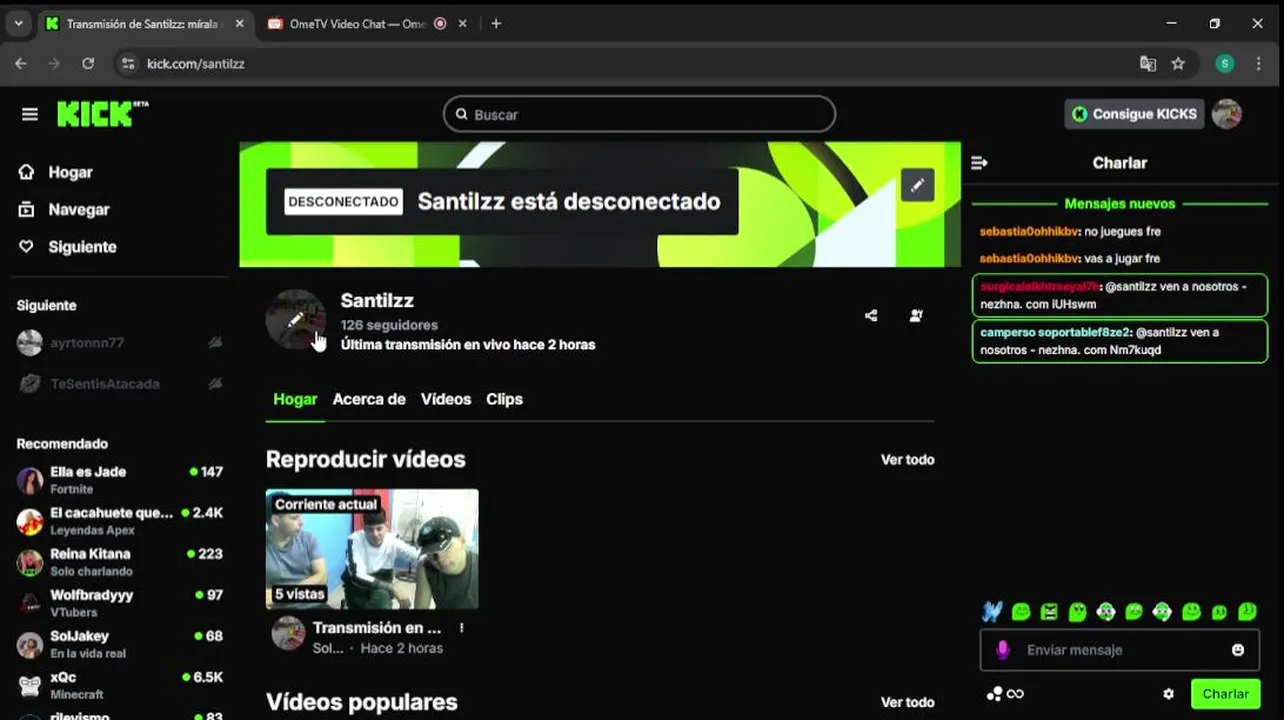1284x720 pixels.
Task: Select the blue wing emote
Action: (x=991, y=612)
